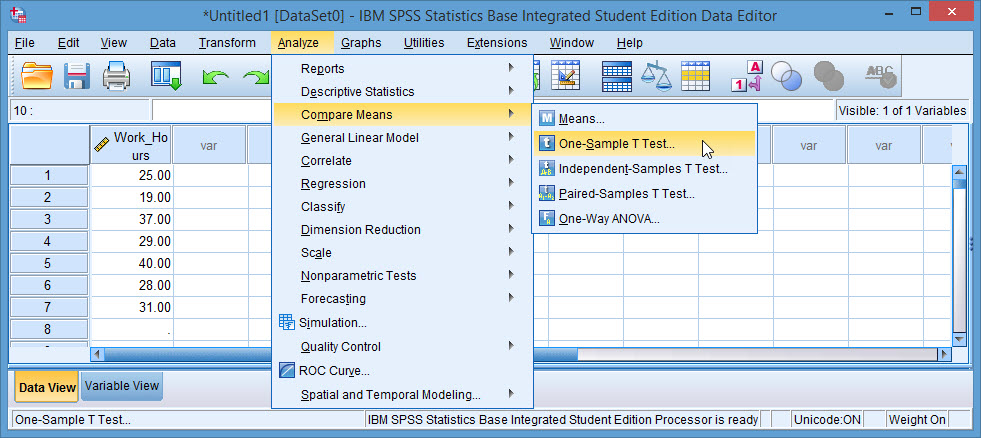Click the Show All Variables gray circles icon

pos(828,76)
